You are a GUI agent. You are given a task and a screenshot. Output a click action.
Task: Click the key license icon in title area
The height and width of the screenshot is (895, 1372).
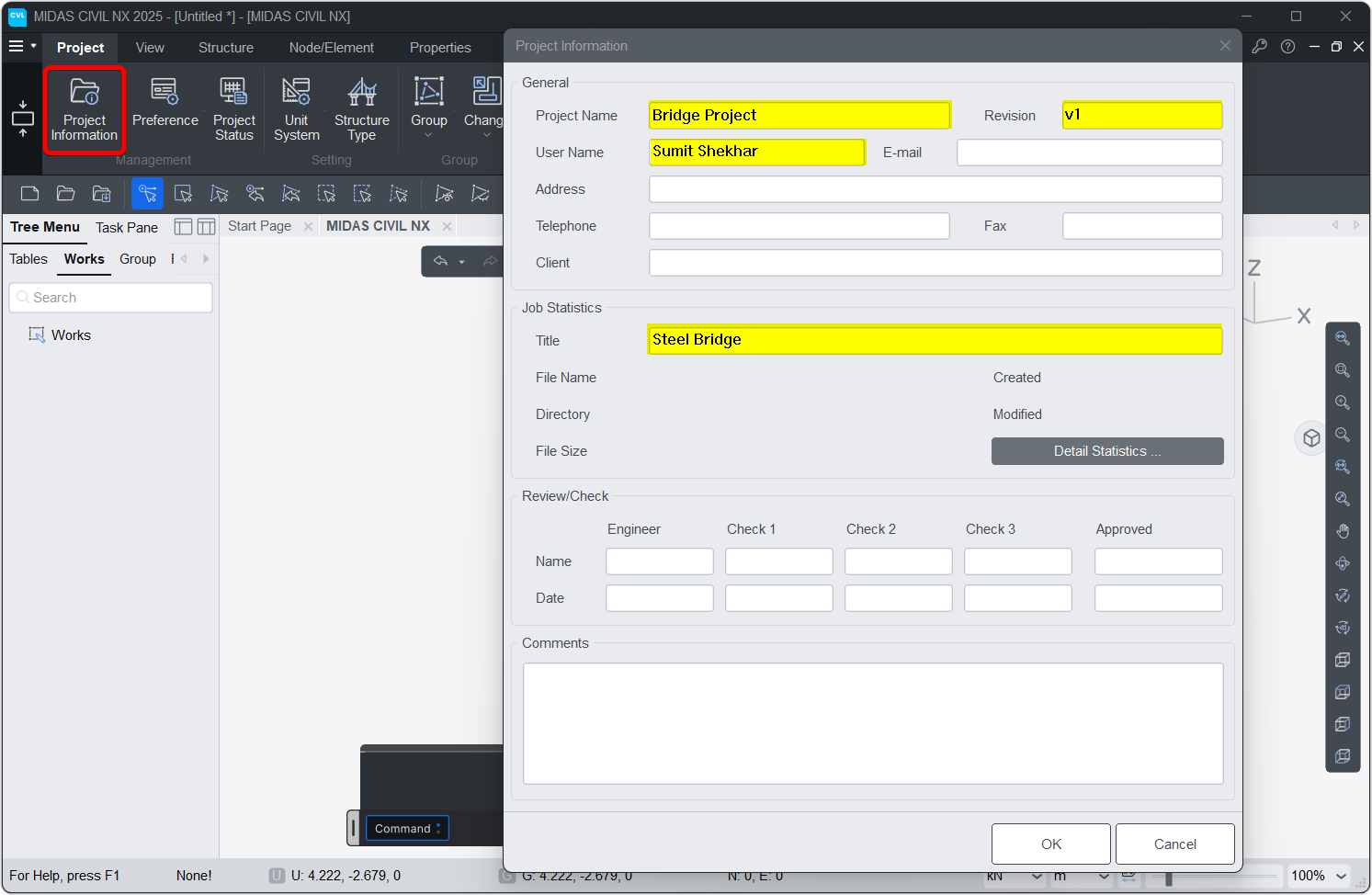[1260, 46]
